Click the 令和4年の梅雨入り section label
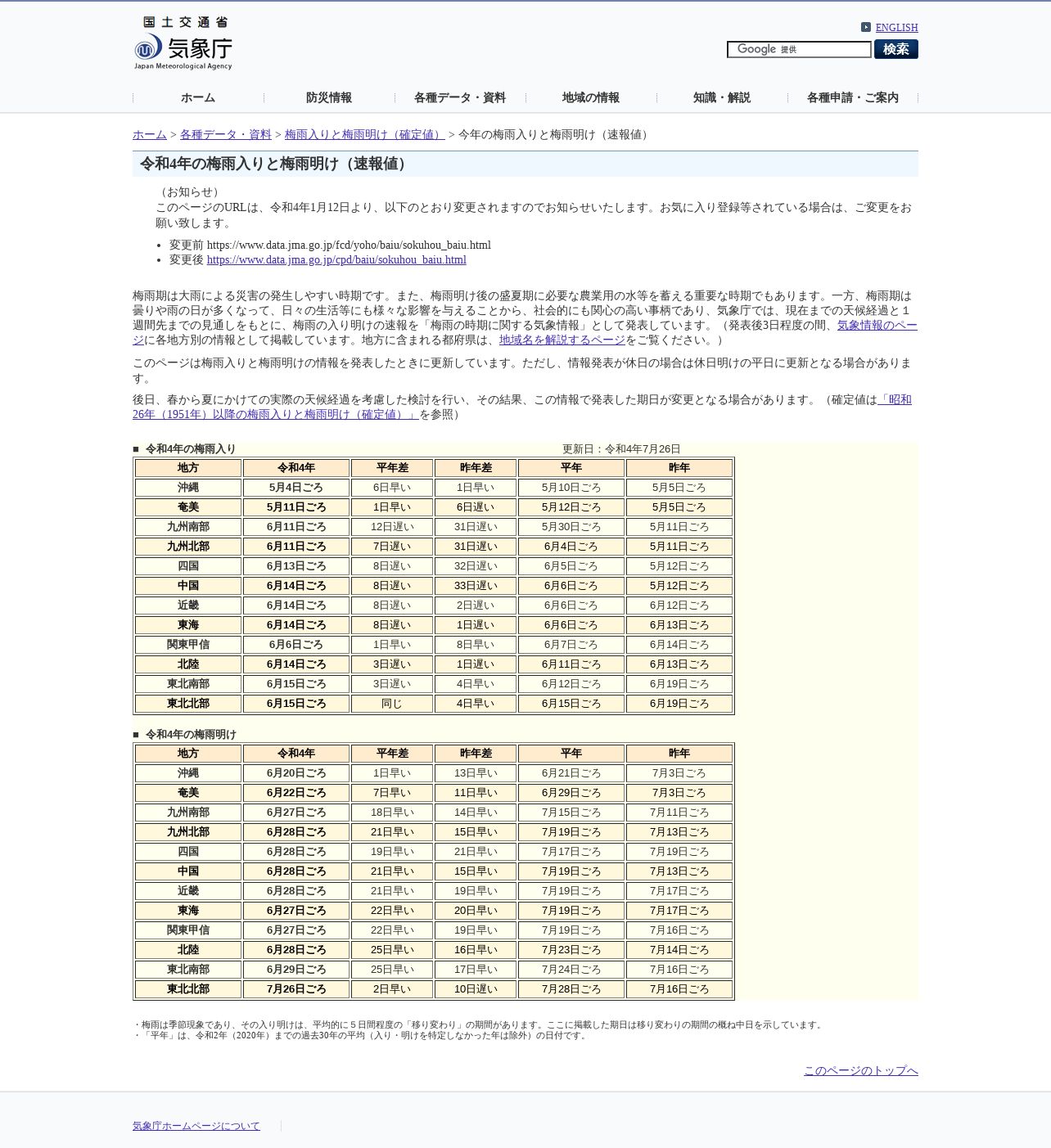1051x1148 pixels. (x=191, y=448)
